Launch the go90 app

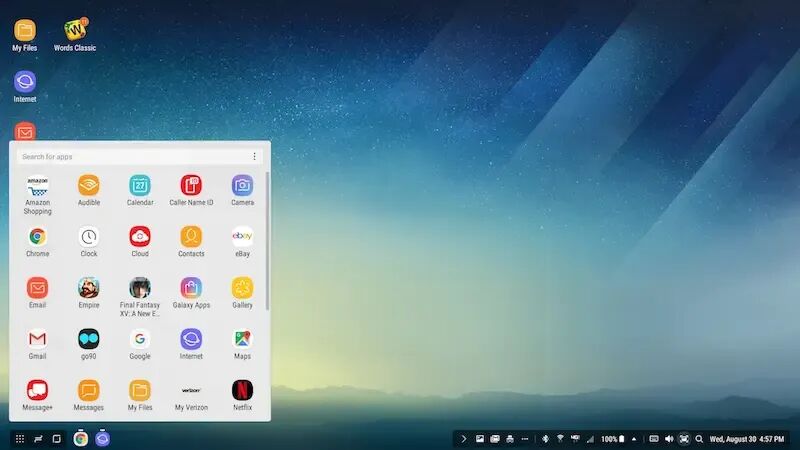[89, 344]
